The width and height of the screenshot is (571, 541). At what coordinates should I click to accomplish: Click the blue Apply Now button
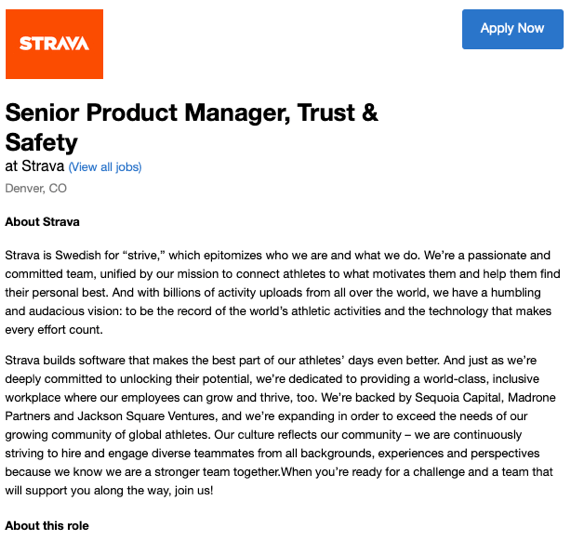coord(512,29)
